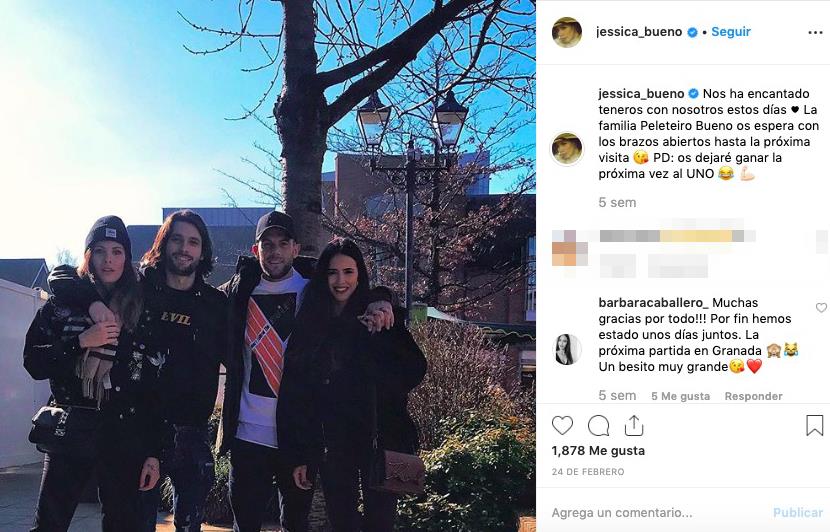
Task: Open the 1,878 Me gusta likes list
Action: [x=598, y=451]
